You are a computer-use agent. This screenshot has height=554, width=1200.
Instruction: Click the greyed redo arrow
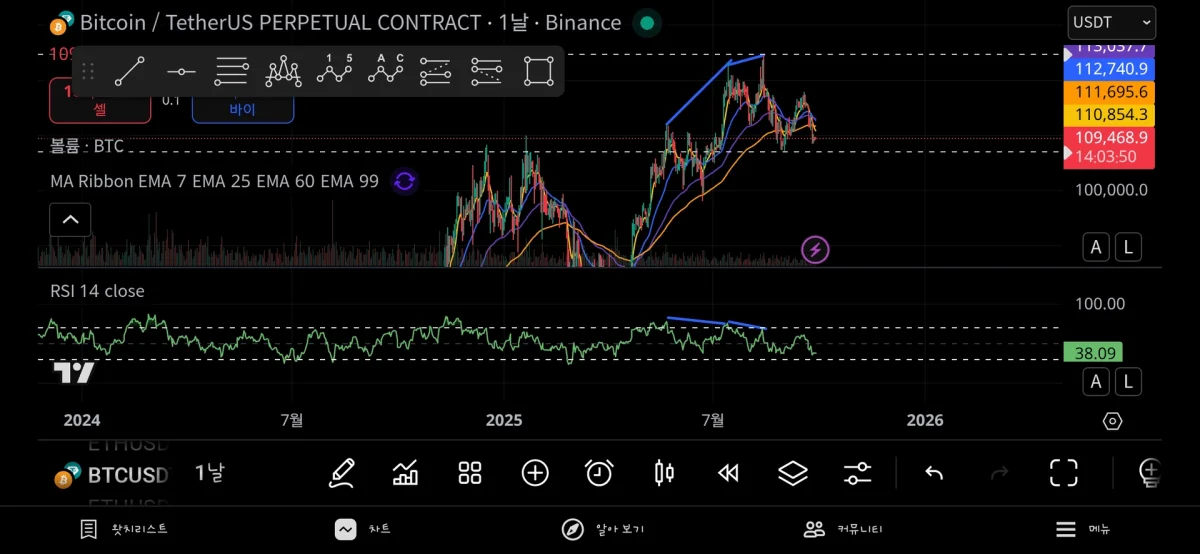click(999, 473)
